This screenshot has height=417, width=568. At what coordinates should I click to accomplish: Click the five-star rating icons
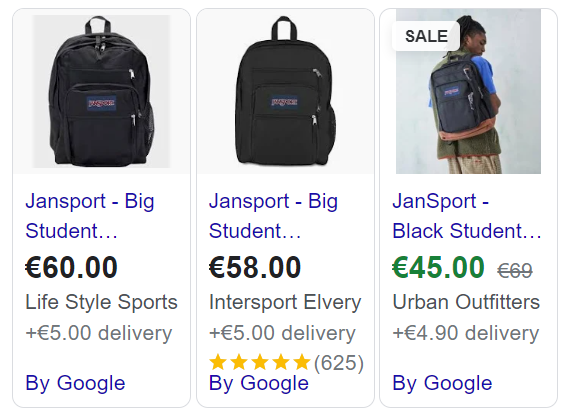(260, 363)
